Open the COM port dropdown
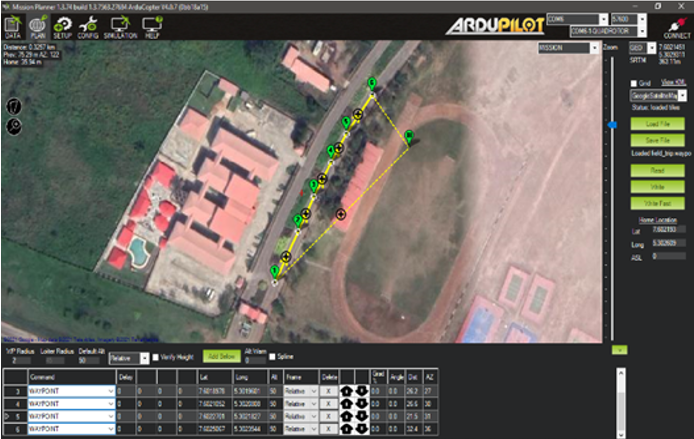694x439 pixels. tap(603, 19)
